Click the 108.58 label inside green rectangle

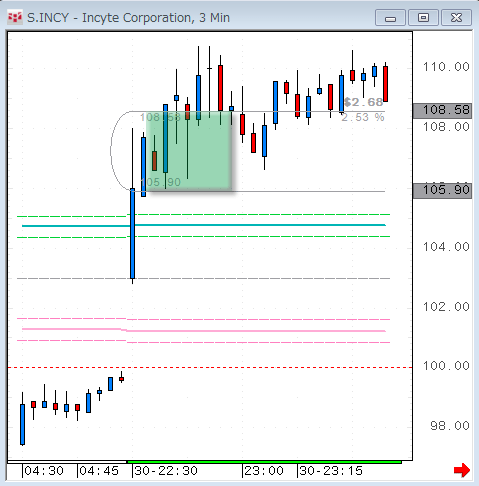[x=160, y=117]
